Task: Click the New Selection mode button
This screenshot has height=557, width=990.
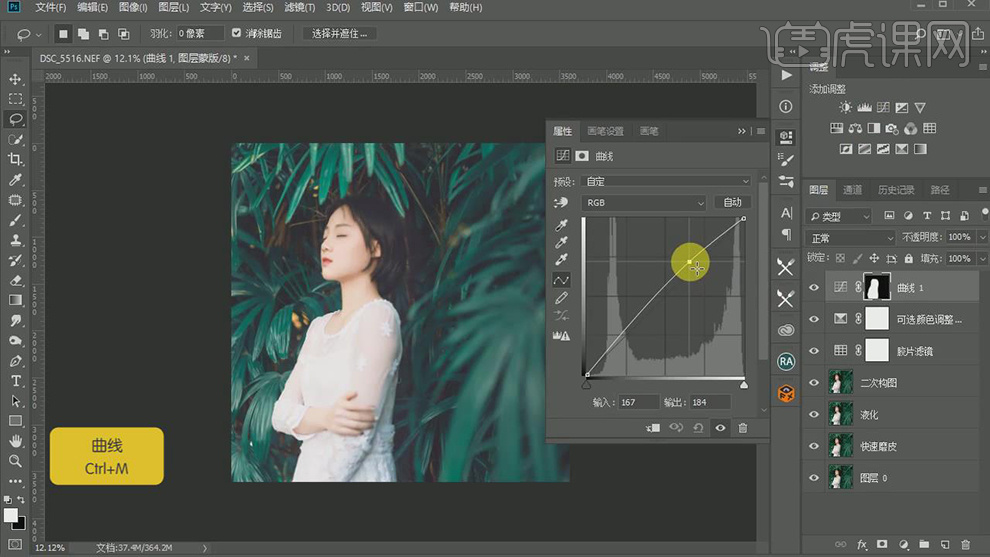Action: point(63,34)
